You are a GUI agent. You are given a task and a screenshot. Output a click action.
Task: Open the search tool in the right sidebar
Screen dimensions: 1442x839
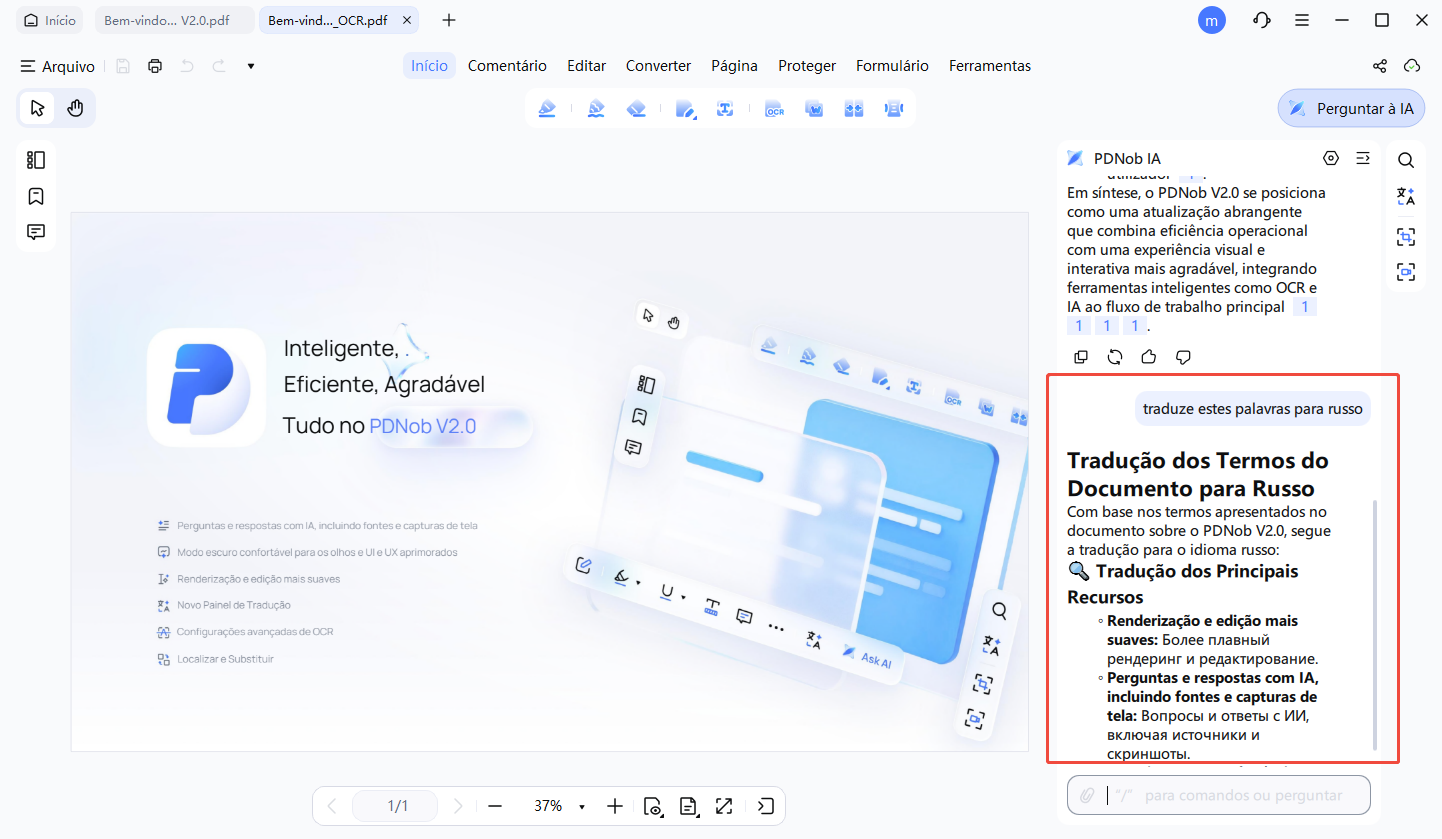pyautogui.click(x=1406, y=159)
